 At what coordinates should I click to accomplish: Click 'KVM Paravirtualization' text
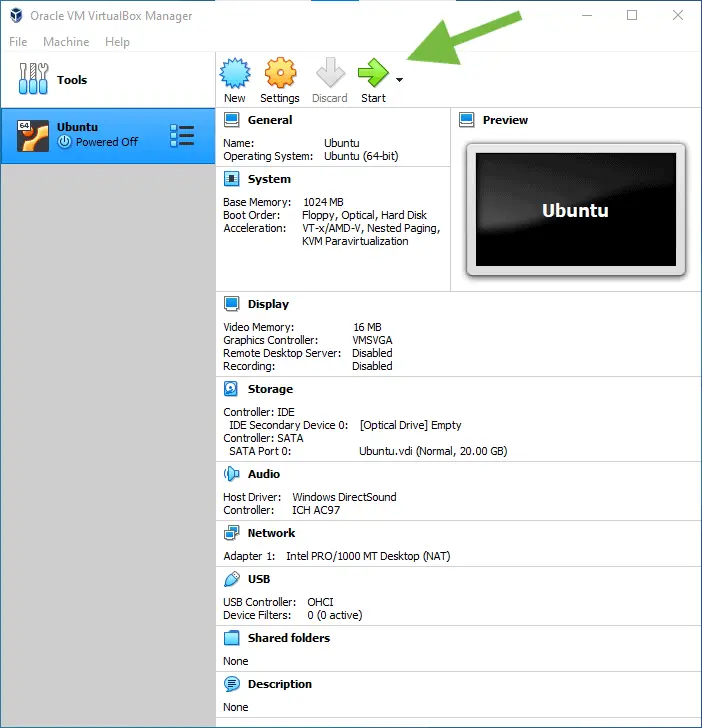[x=355, y=241]
